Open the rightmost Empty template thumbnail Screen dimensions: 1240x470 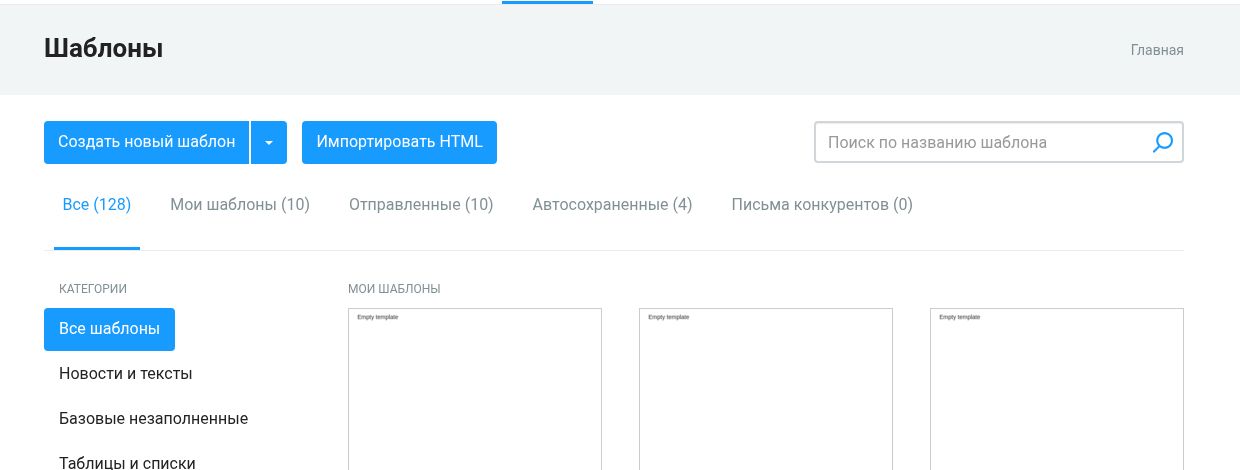click(x=1057, y=389)
